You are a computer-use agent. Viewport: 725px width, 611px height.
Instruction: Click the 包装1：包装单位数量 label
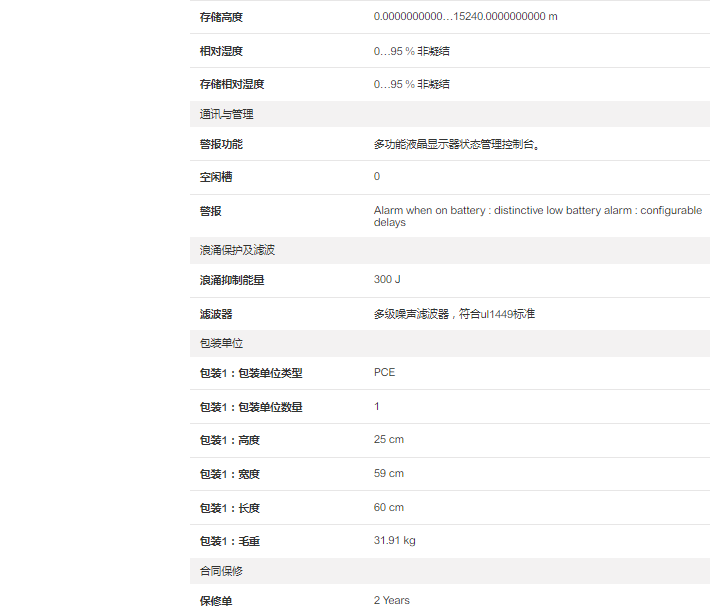(251, 407)
